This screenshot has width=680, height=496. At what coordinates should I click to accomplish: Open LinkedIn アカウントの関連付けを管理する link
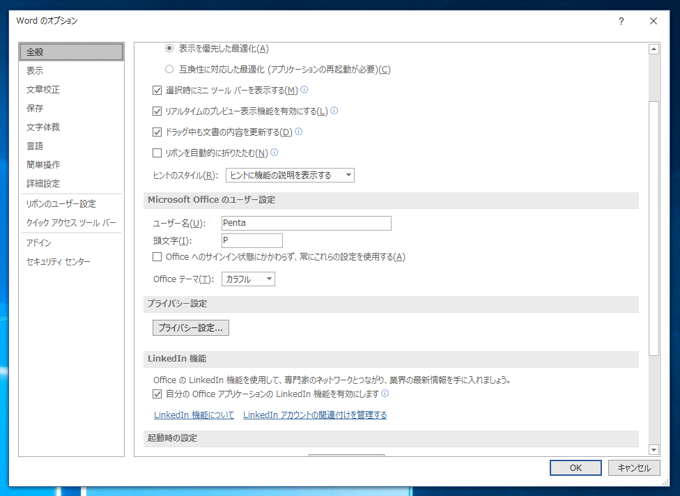tap(315, 415)
